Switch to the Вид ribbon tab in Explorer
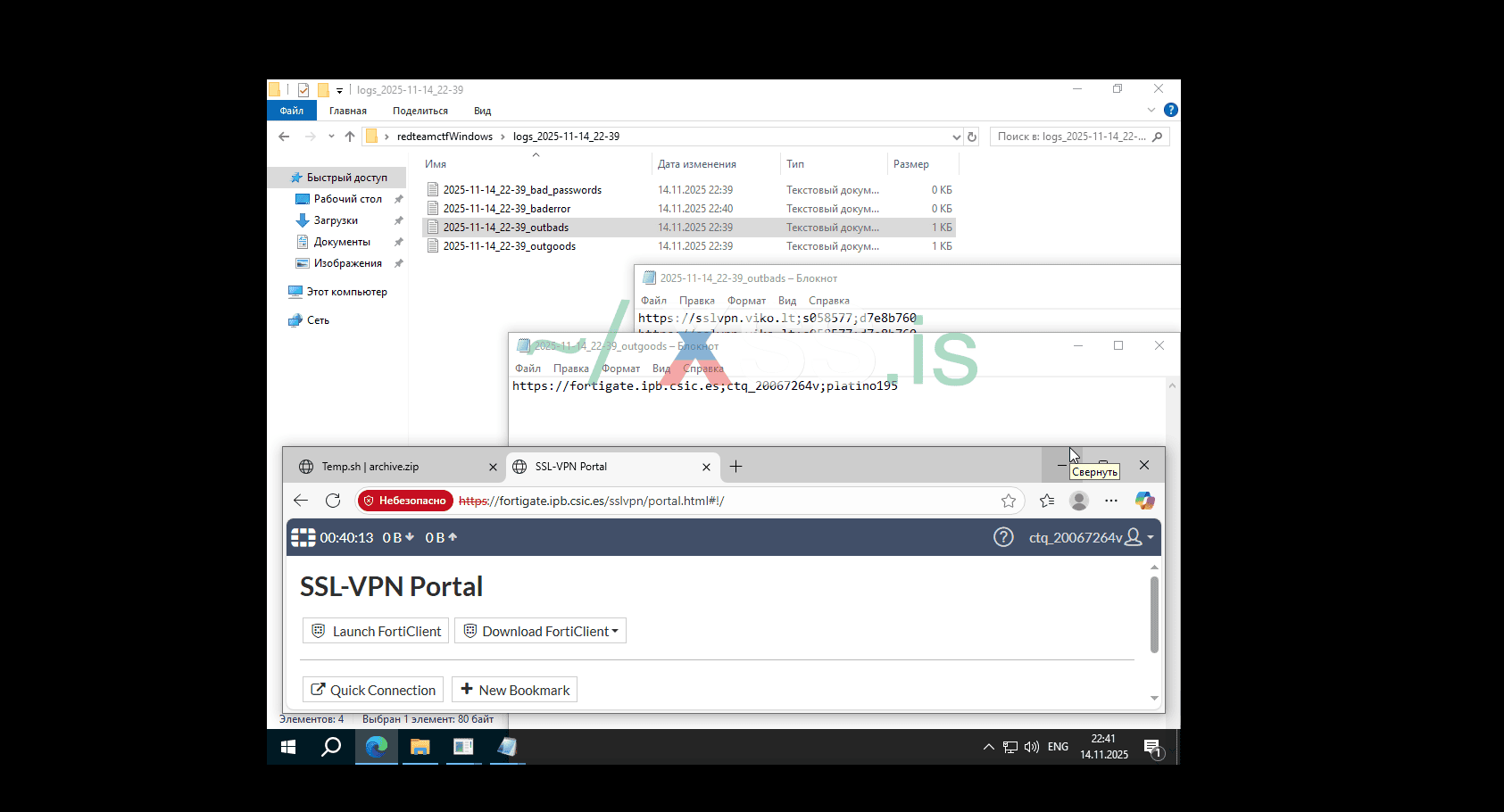This screenshot has width=1504, height=812. pos(482,111)
